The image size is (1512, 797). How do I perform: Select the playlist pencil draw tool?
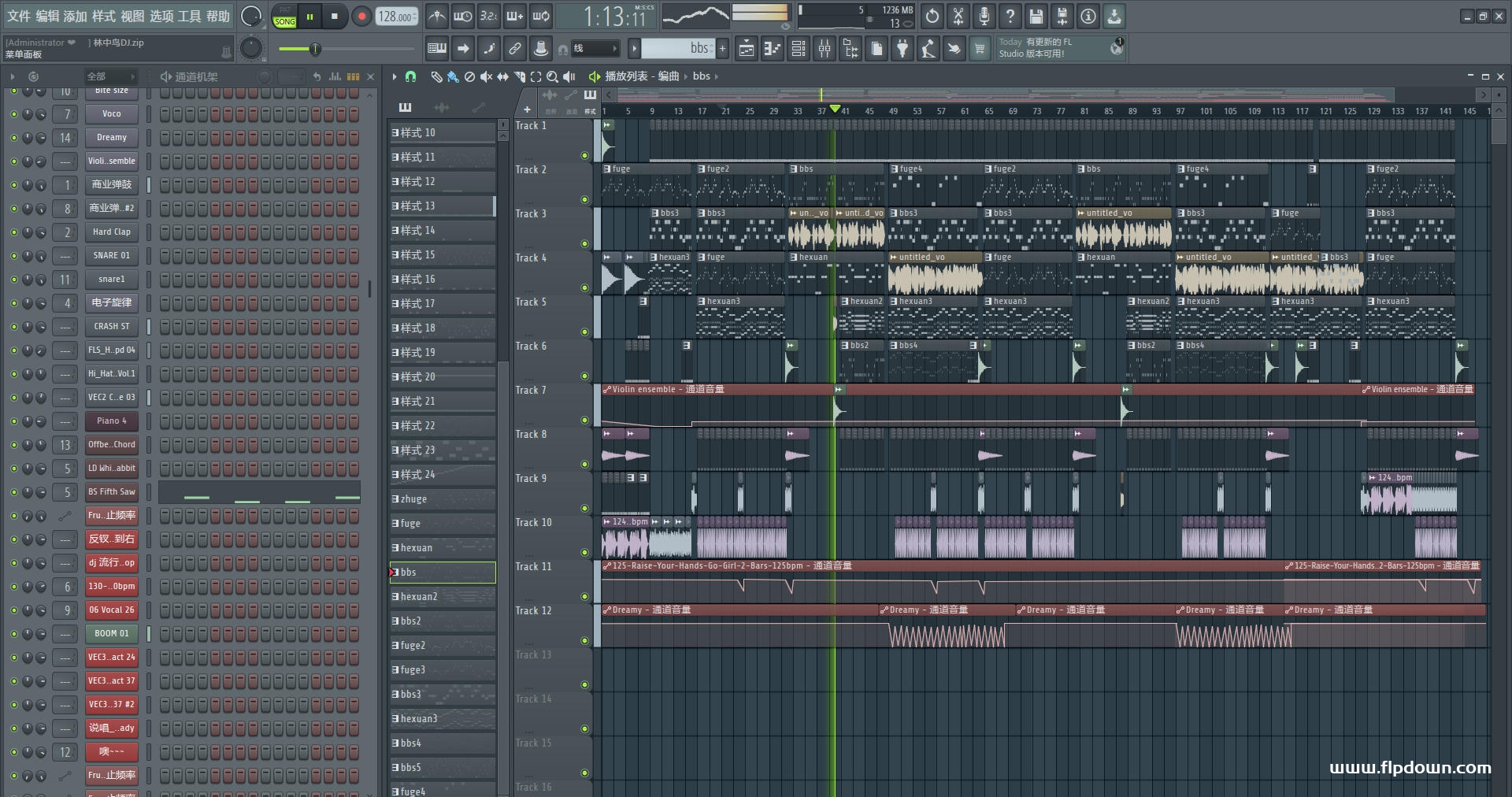(x=436, y=76)
